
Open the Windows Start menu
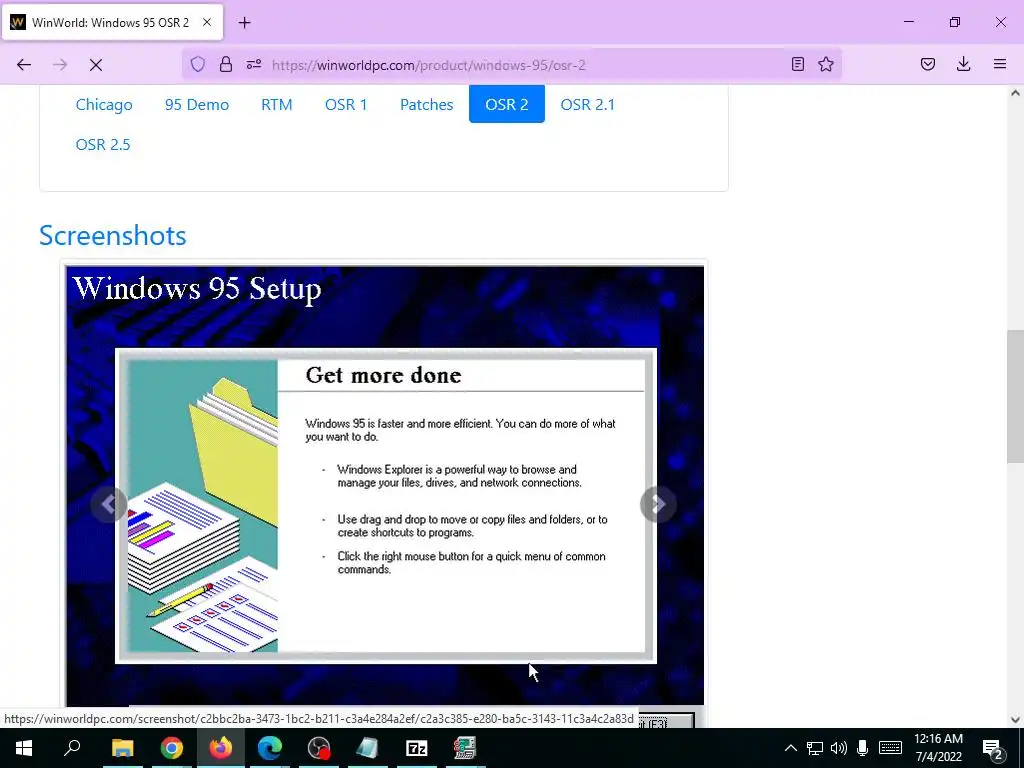(24, 748)
